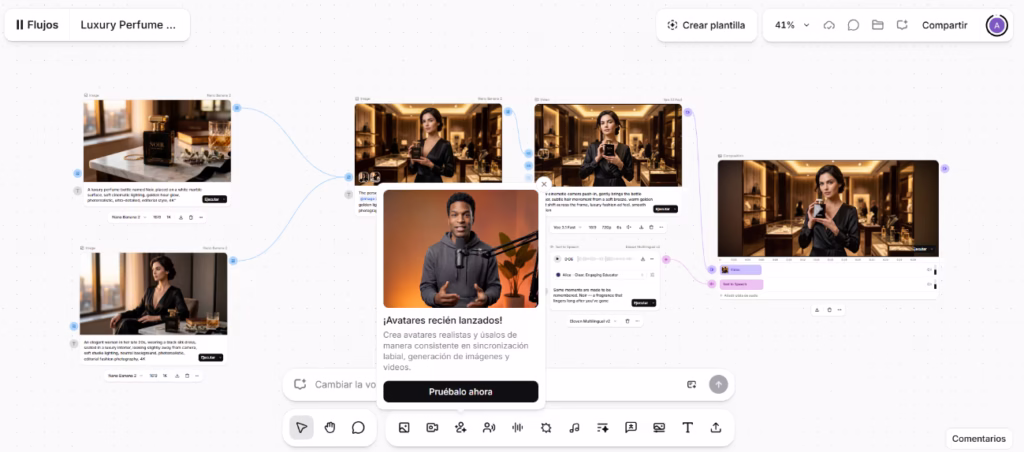Open the user avatar A profile
Screen dimensions: 1024x452
[996, 25]
